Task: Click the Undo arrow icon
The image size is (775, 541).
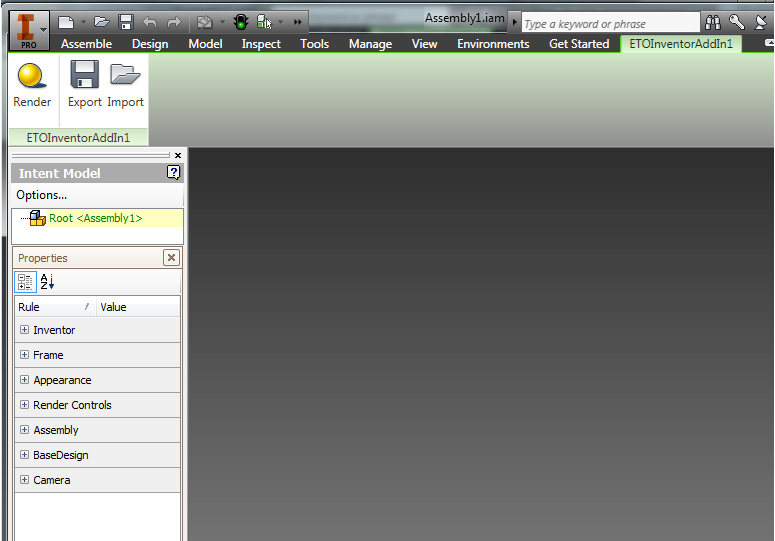Action: click(x=149, y=22)
